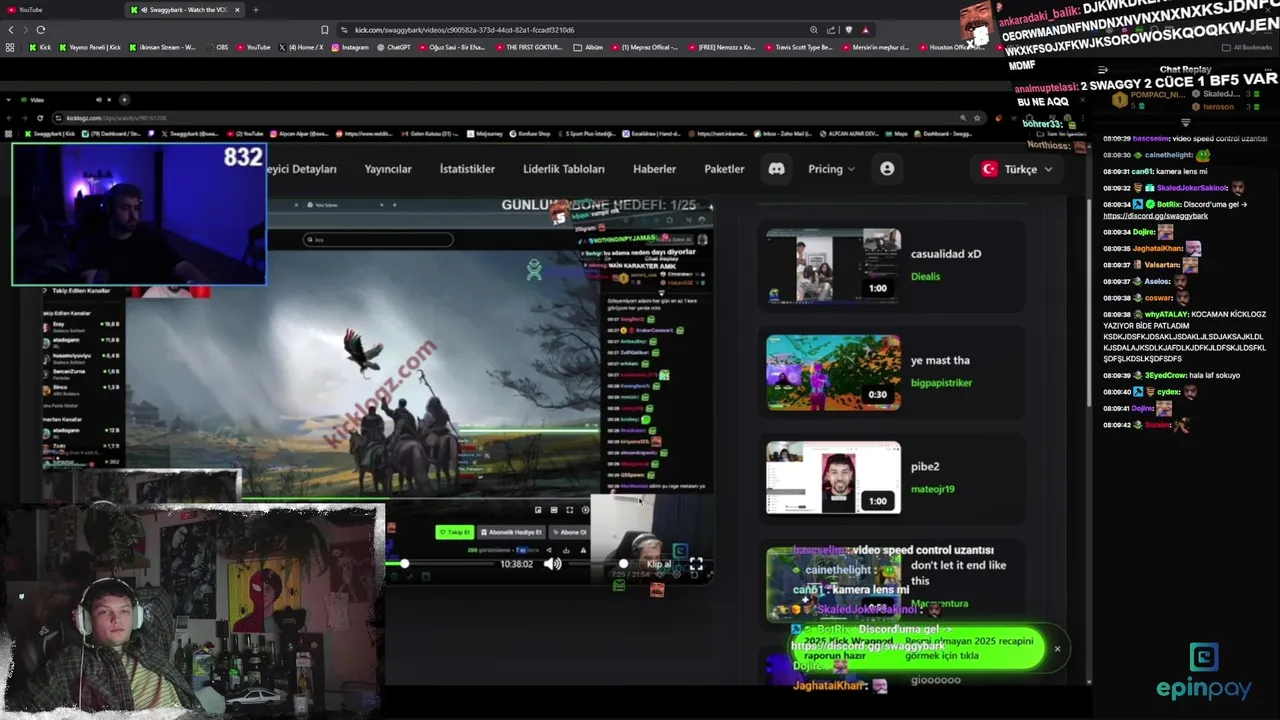1280x720 pixels.
Task: Toggle the speaker volume icon
Action: [552, 564]
